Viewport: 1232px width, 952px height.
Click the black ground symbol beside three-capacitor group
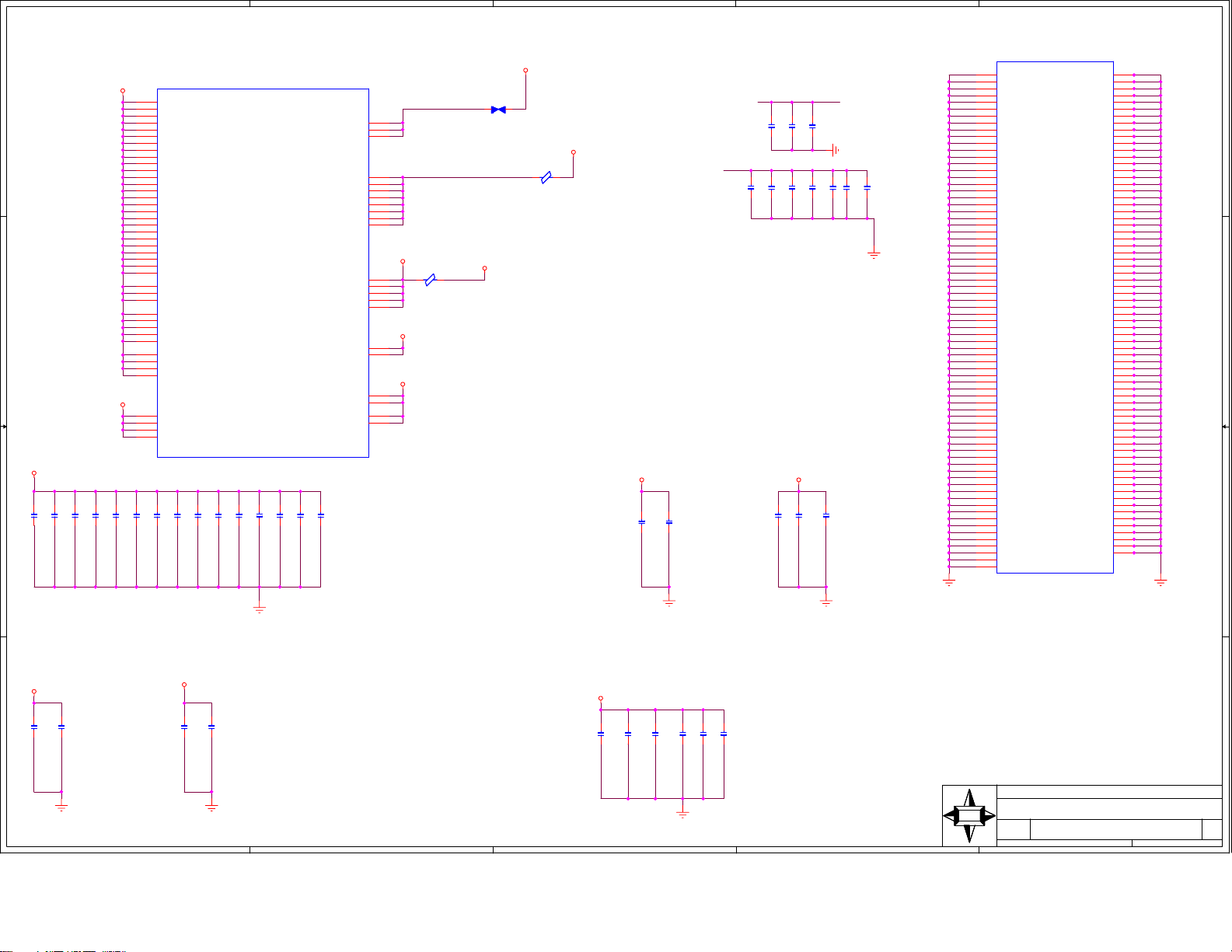pos(836,150)
